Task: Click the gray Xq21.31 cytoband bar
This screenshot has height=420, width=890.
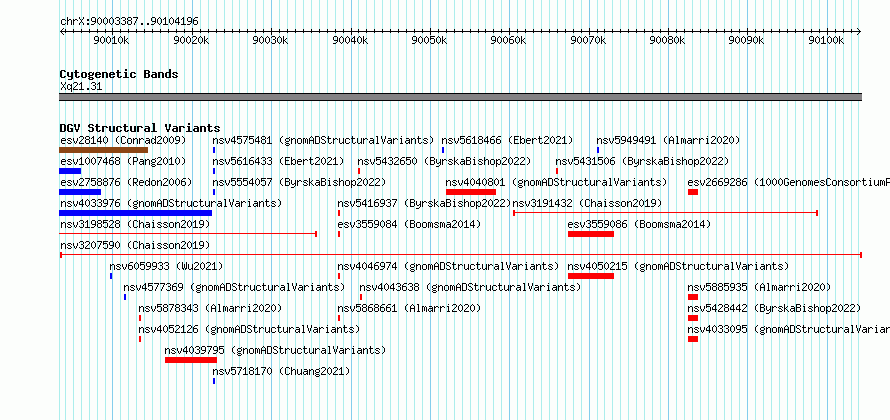Action: coord(460,97)
